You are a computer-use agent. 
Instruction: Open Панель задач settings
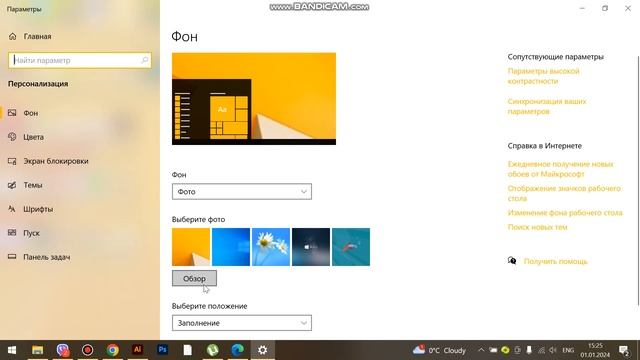tap(47, 257)
